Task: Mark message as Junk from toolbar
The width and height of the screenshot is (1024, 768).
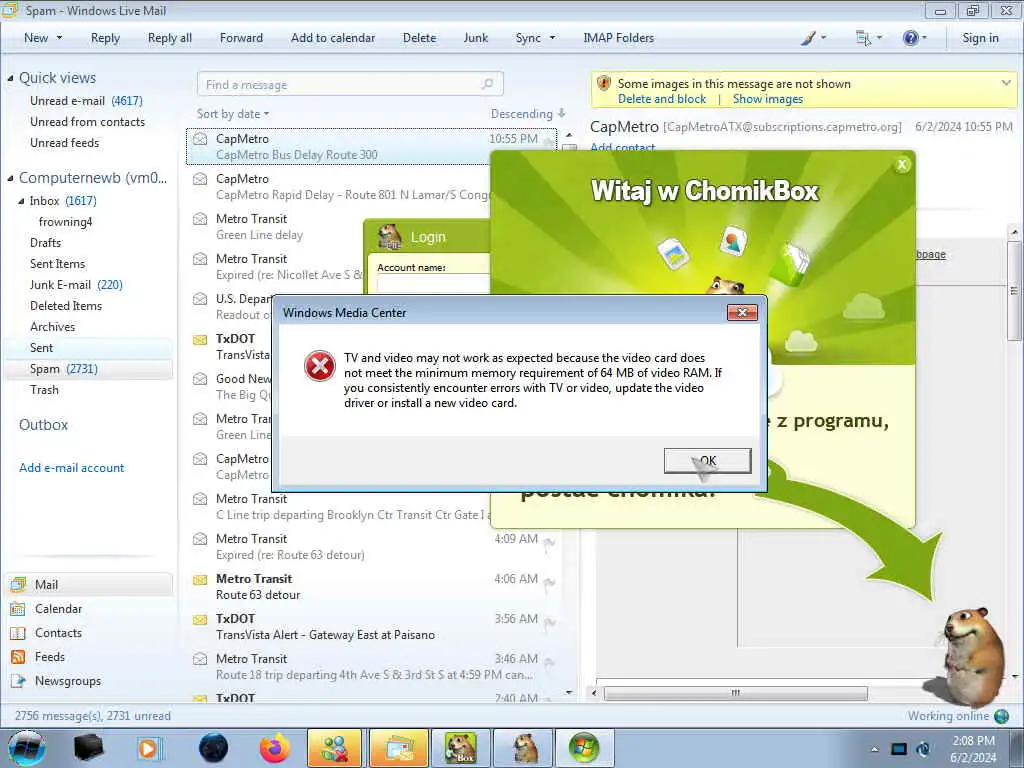Action: click(x=475, y=38)
